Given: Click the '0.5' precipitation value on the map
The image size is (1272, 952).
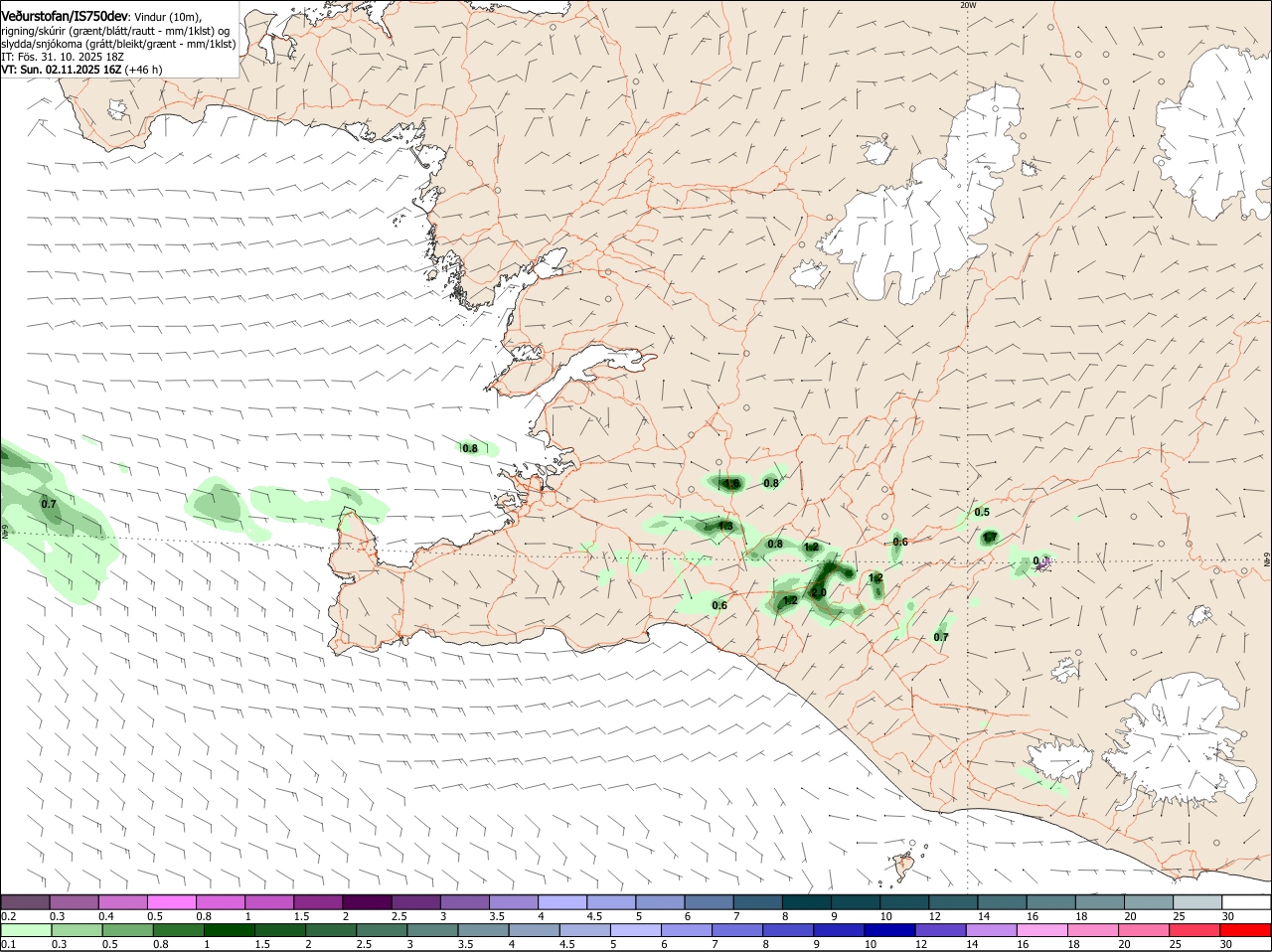Looking at the screenshot, I should click(x=982, y=512).
